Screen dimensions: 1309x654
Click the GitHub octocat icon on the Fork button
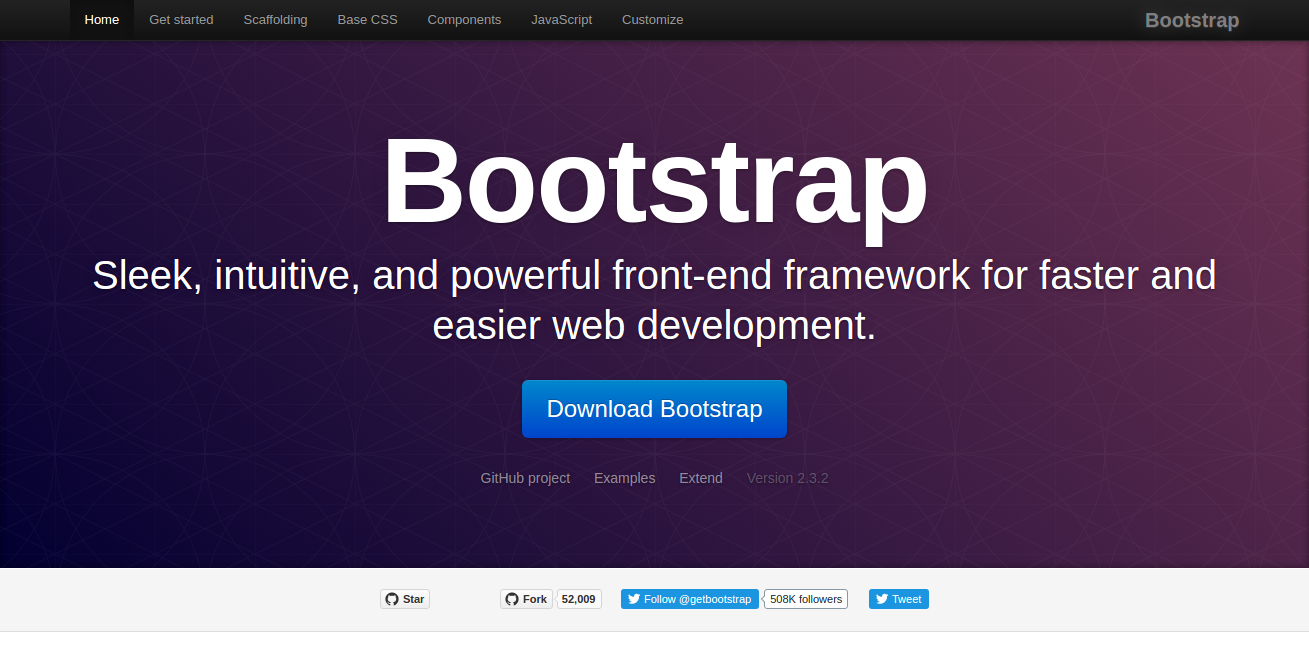pyautogui.click(x=511, y=598)
